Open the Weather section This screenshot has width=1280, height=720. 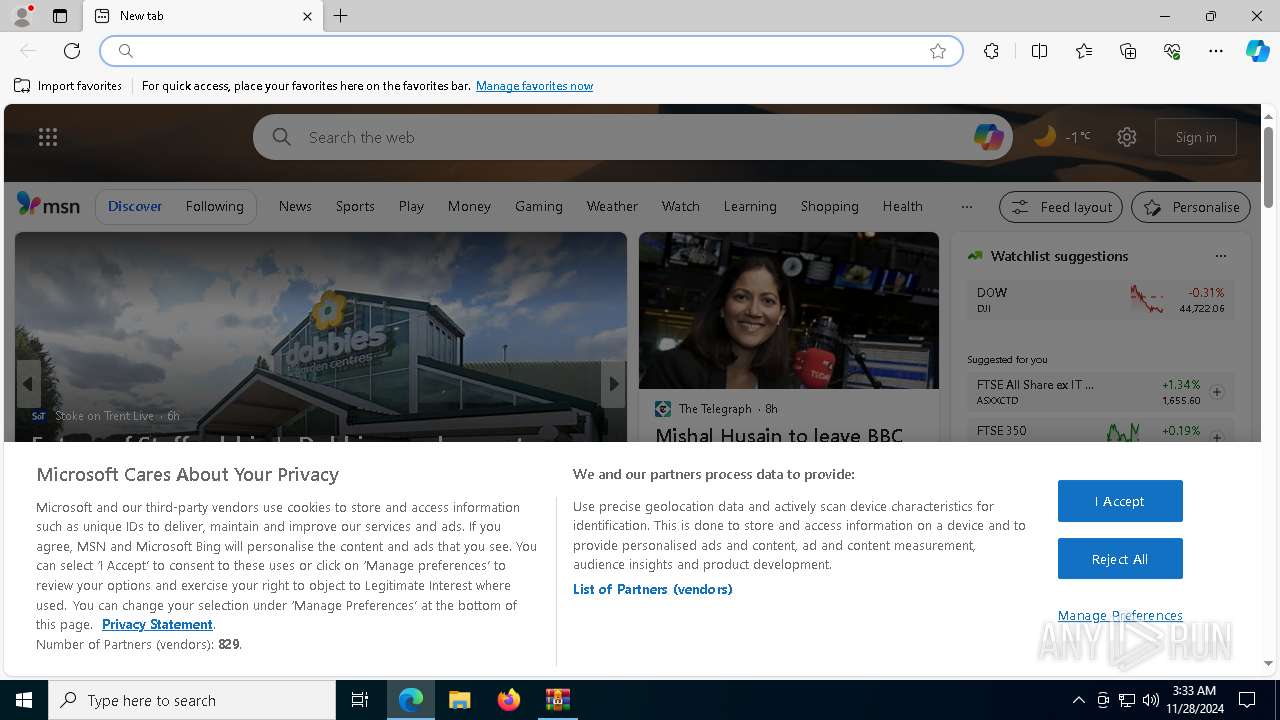tap(612, 206)
